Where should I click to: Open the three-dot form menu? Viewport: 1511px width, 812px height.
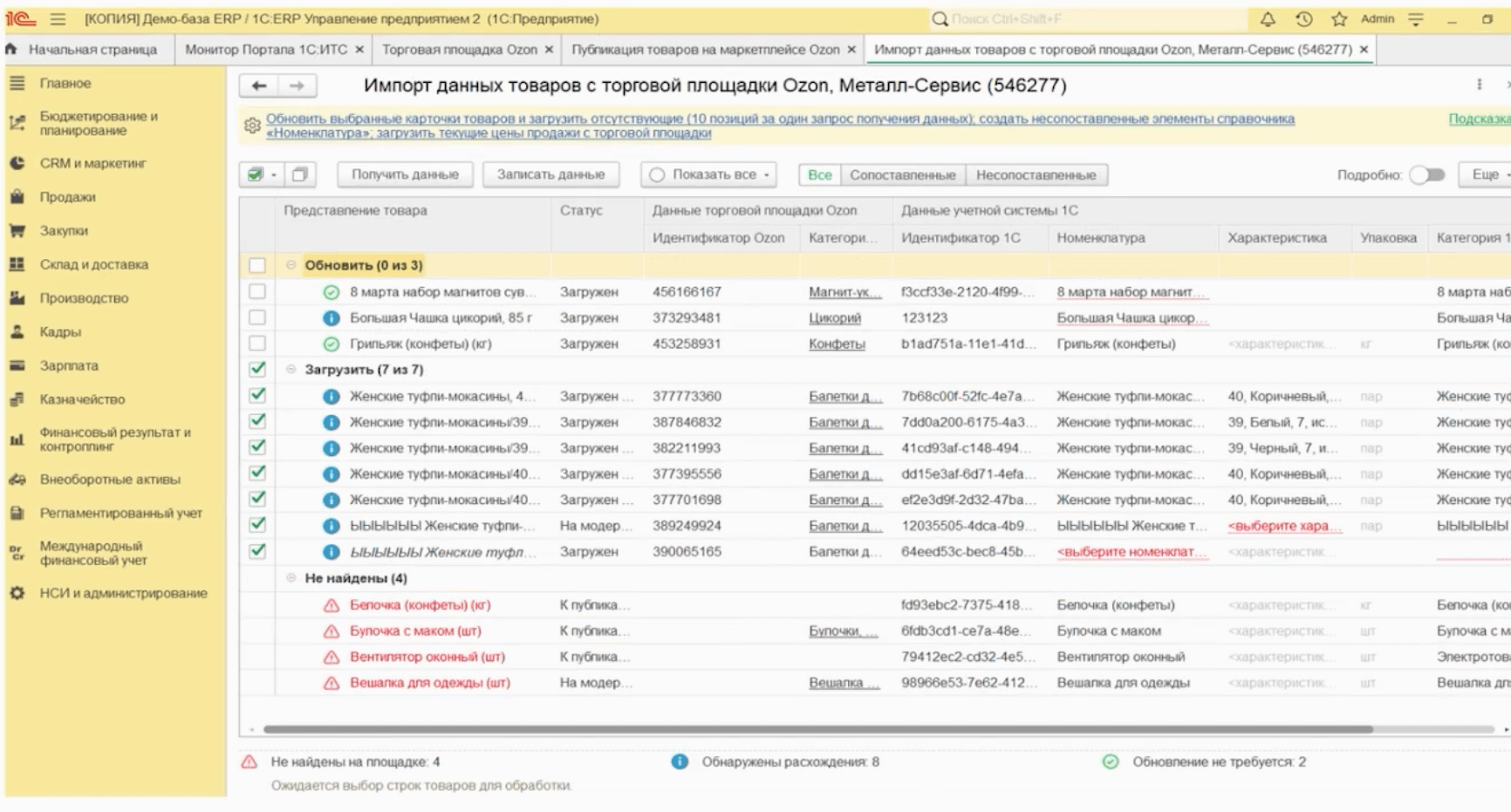point(1479,85)
